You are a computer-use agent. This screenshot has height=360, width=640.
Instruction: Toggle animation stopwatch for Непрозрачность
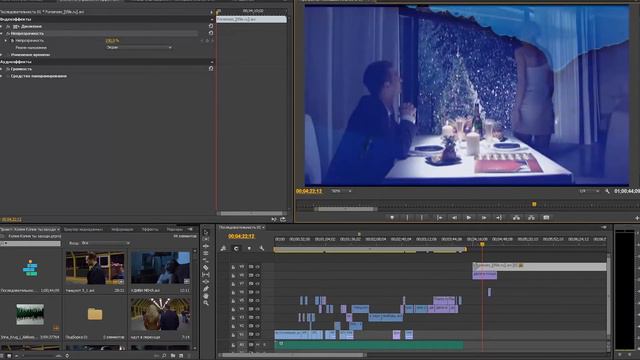click(12, 40)
